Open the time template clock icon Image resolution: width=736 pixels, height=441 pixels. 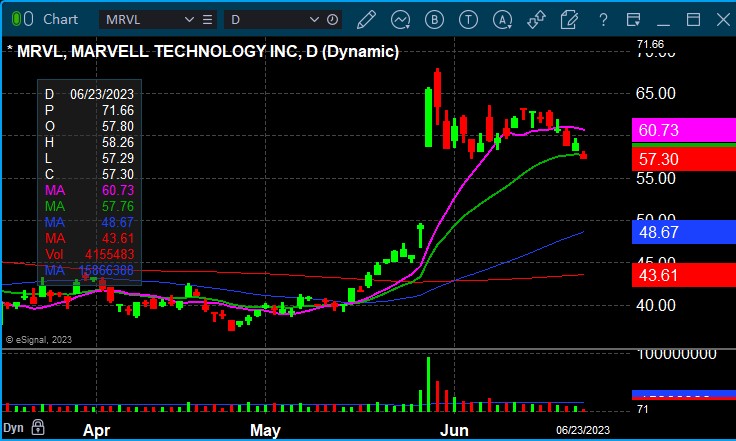pos(332,20)
